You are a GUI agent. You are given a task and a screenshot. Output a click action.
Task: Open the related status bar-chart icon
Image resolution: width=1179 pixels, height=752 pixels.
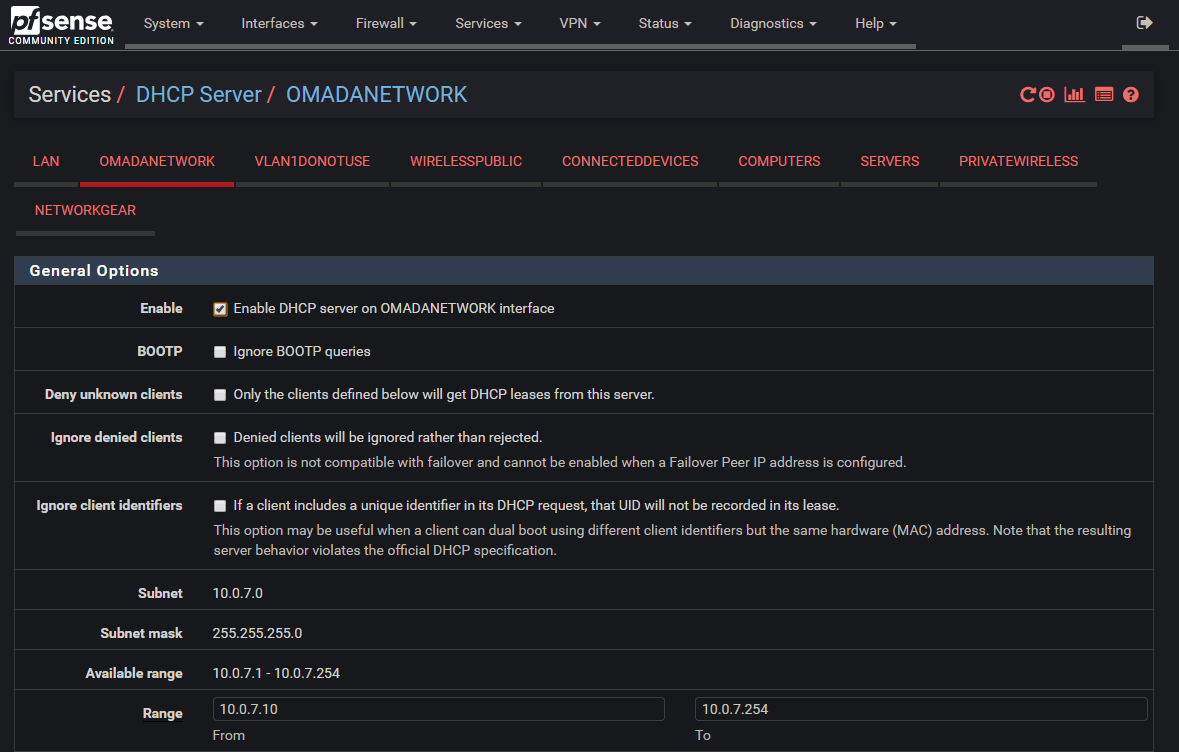1074,94
